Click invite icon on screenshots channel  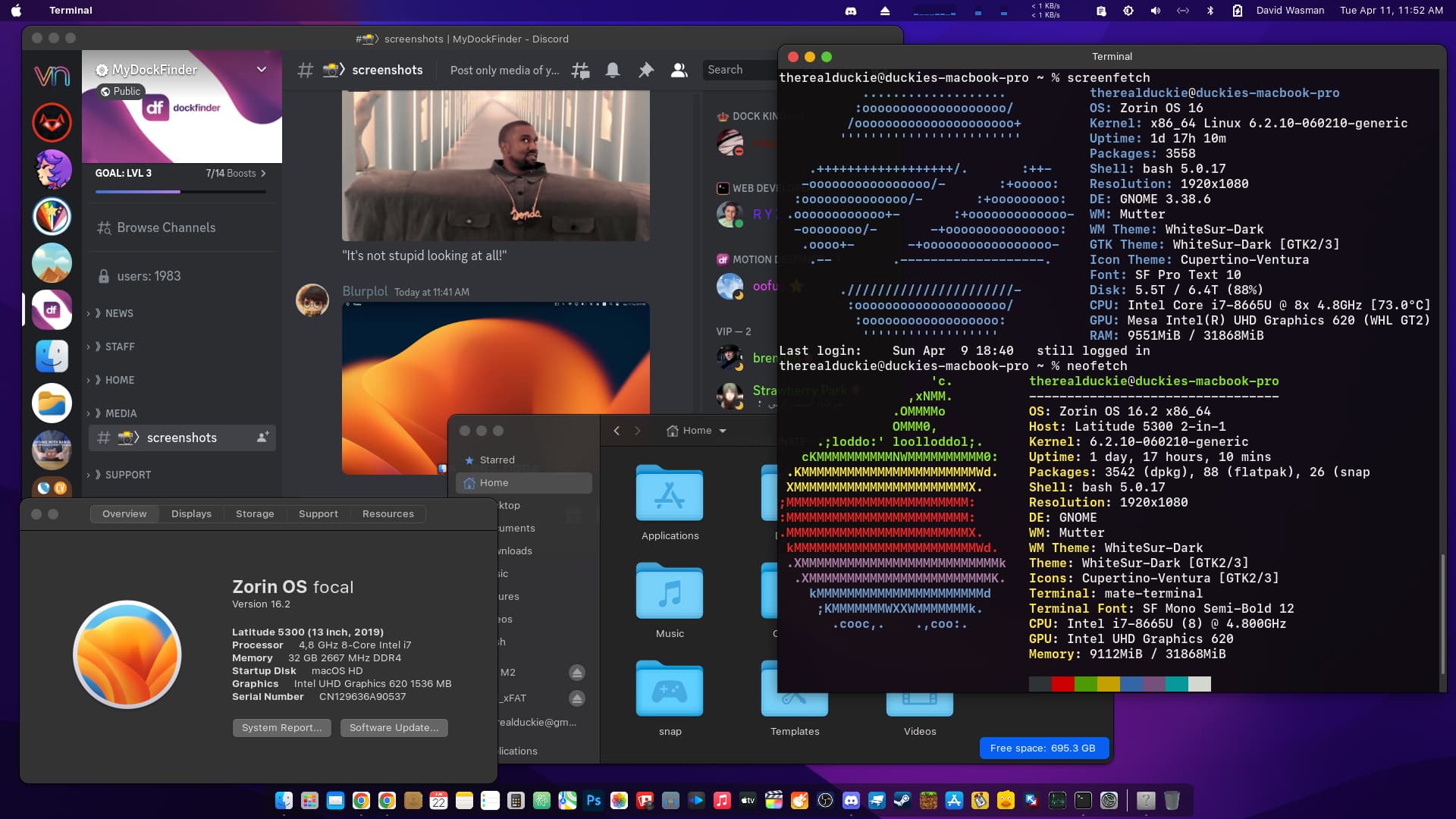coord(262,438)
